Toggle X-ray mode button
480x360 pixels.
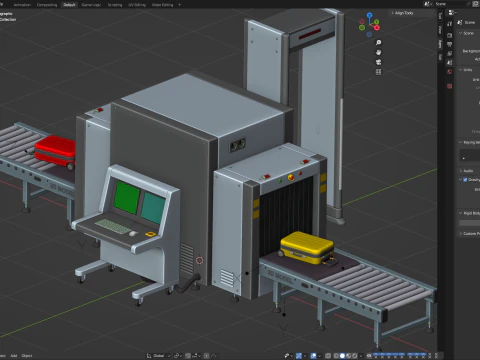point(328,356)
